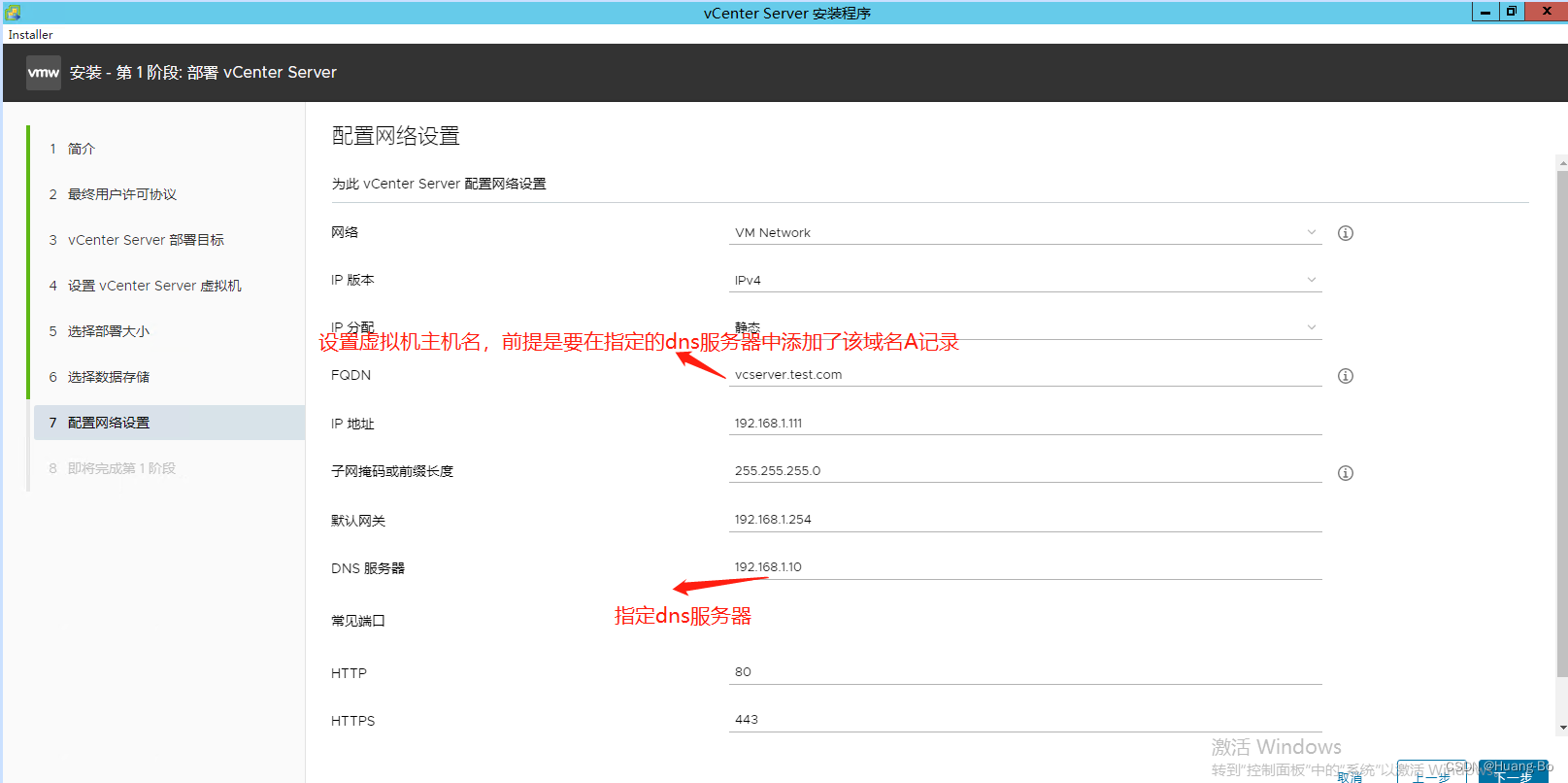The width and height of the screenshot is (1568, 783).
Task: Click the 配置网络设置 page heading
Action: pos(396,136)
